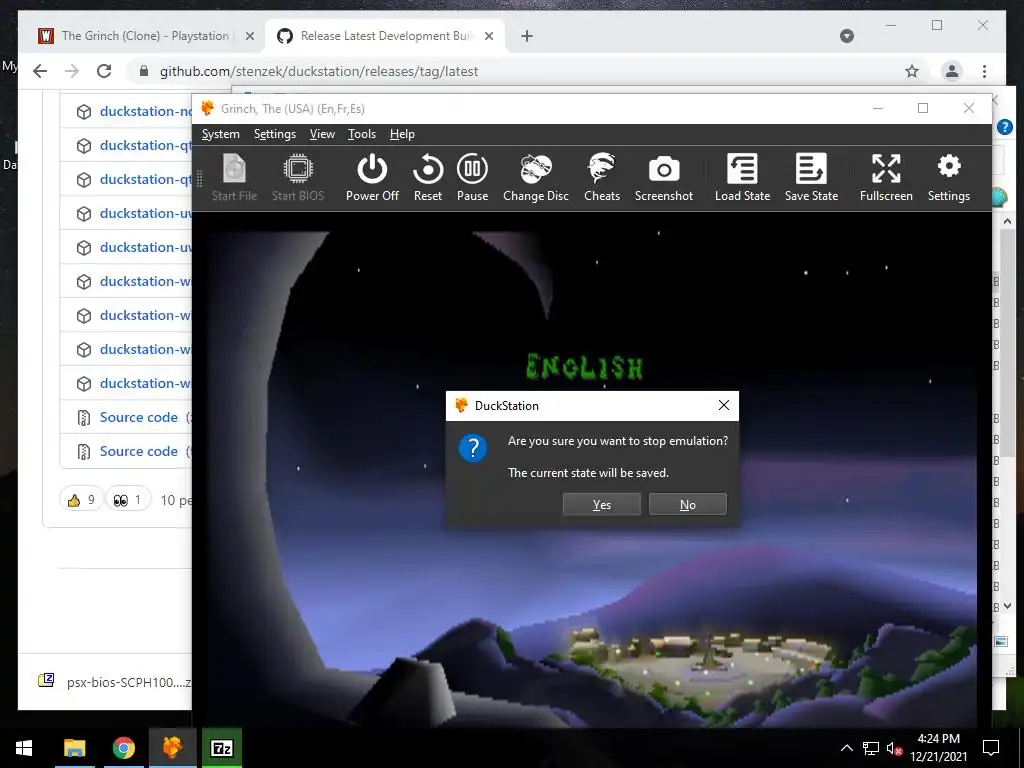Click the network tray icon

coord(871,748)
